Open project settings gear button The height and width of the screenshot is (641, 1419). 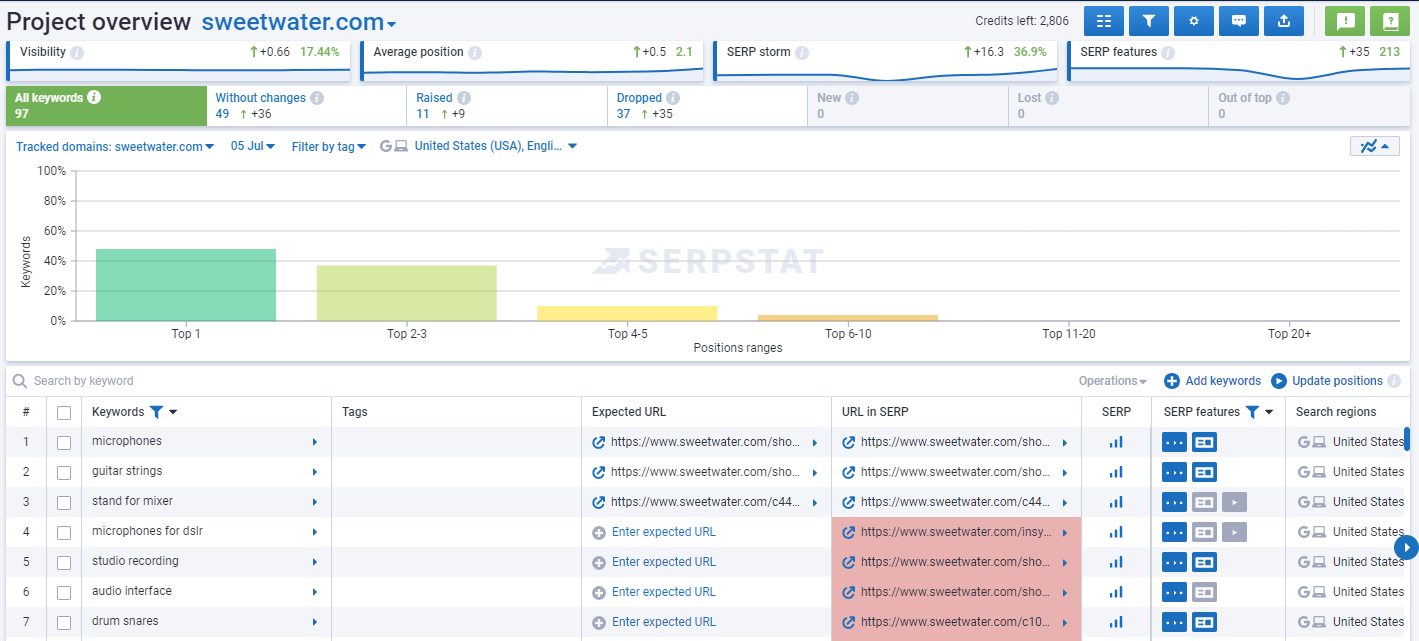1194,20
